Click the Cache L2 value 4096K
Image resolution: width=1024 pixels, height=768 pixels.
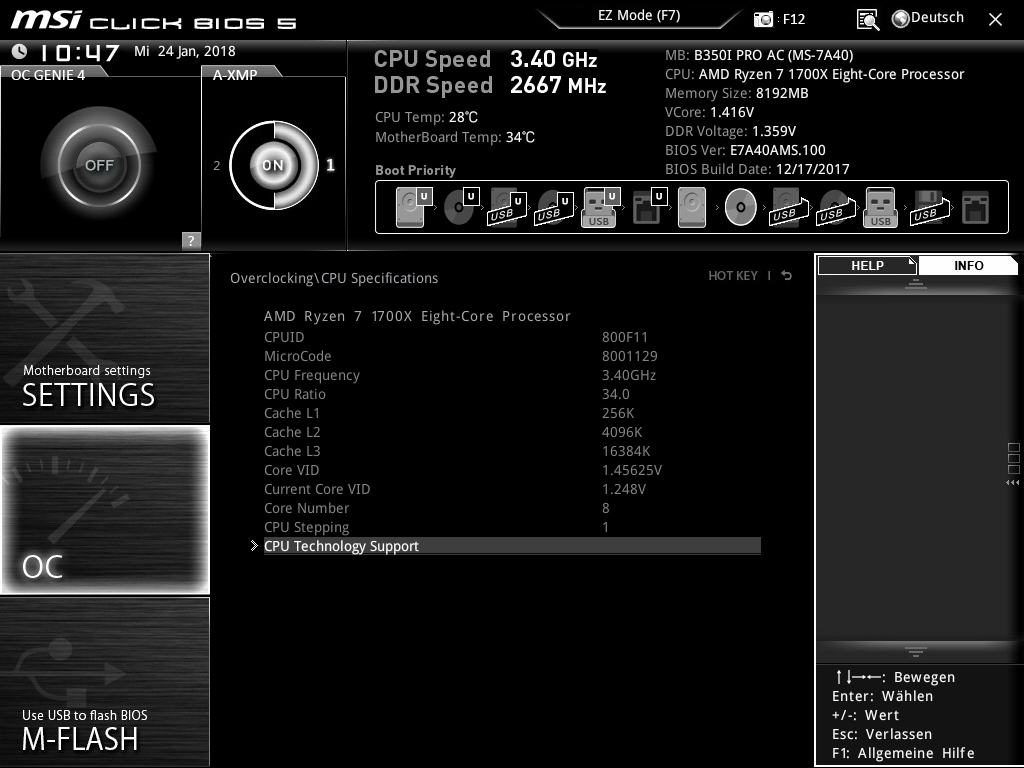pyautogui.click(x=622, y=432)
